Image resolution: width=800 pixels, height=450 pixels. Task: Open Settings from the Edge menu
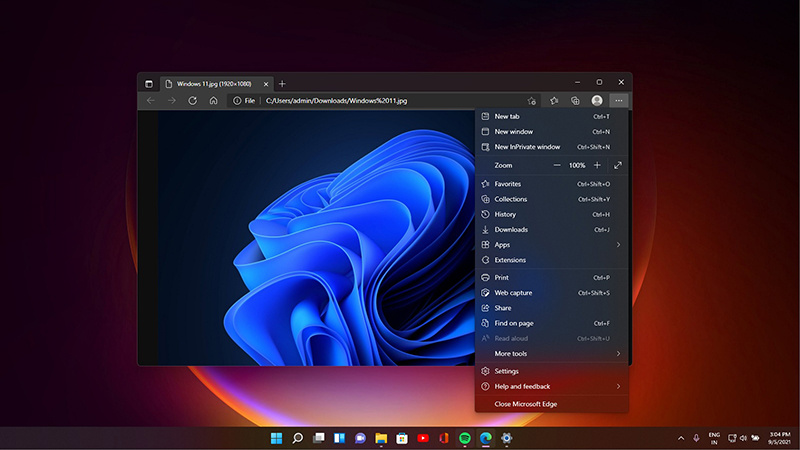552,371
